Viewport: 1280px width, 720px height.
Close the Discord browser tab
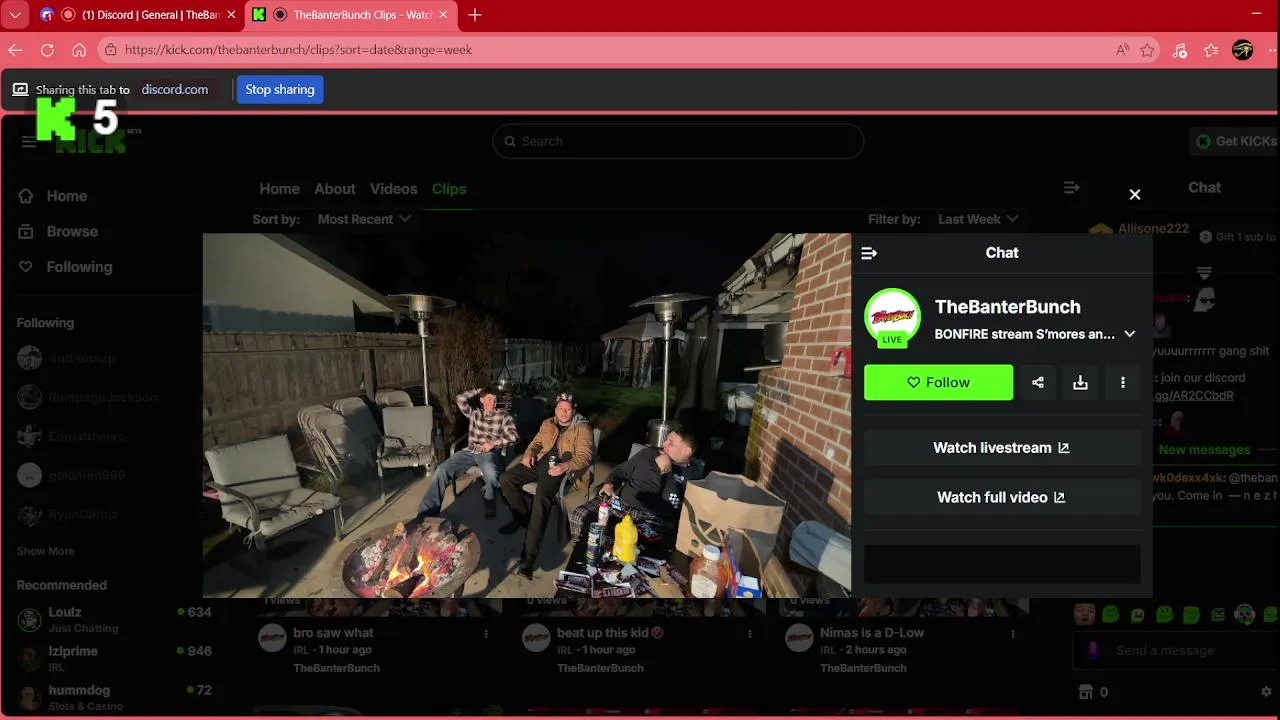232,15
